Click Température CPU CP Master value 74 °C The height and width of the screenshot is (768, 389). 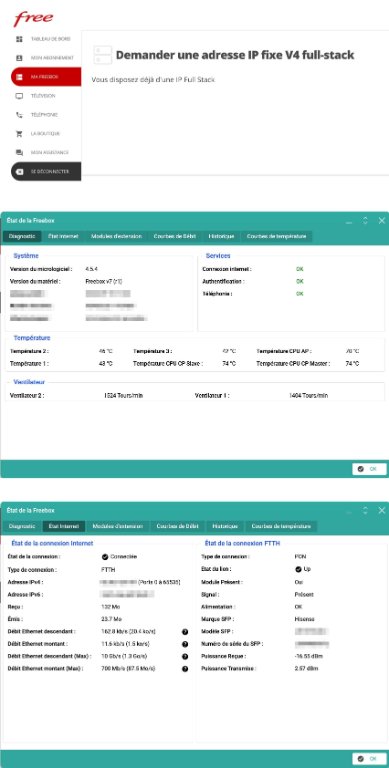(352, 364)
